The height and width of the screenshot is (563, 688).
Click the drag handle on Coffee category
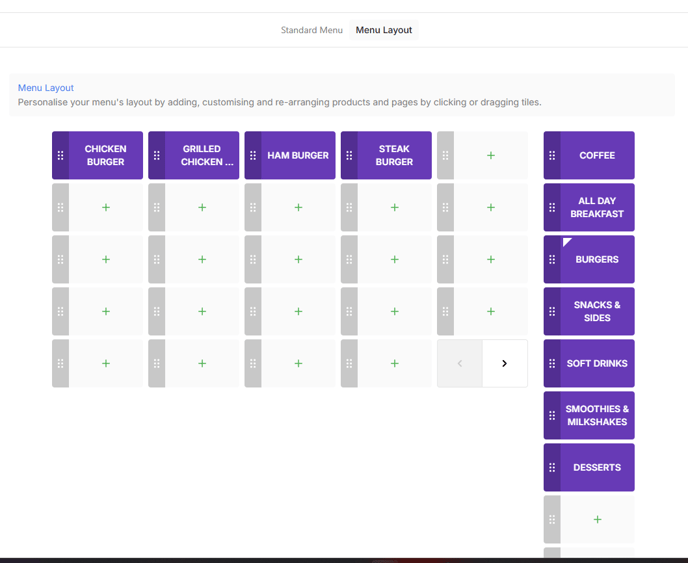coord(552,156)
